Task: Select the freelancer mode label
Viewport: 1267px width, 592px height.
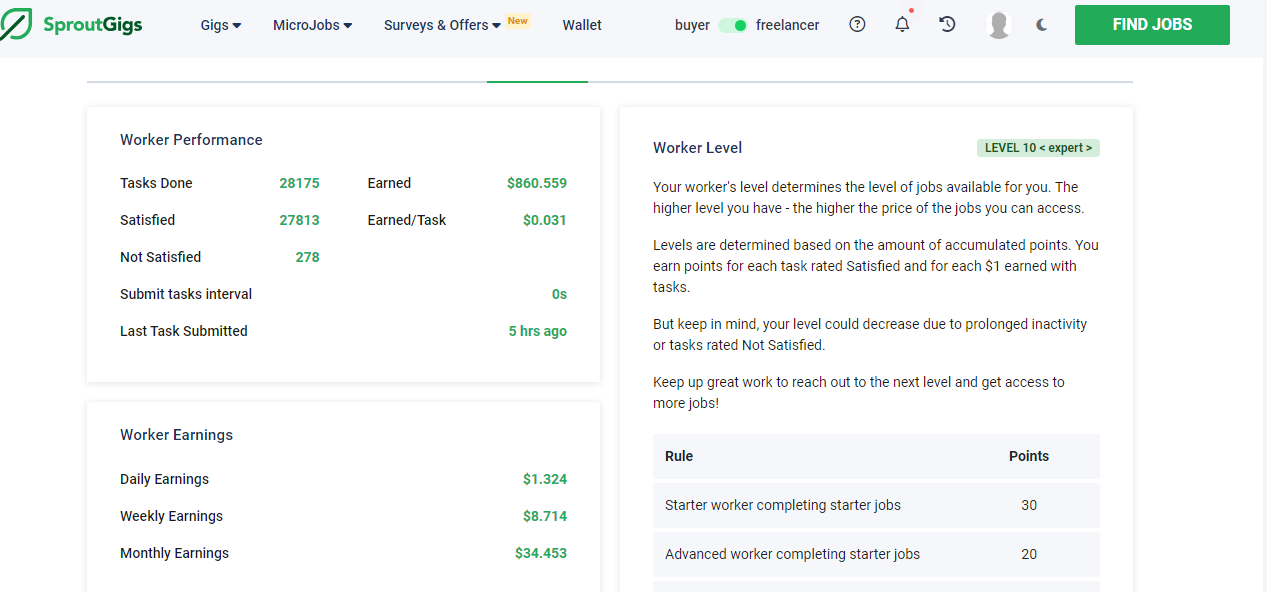Action: click(787, 25)
